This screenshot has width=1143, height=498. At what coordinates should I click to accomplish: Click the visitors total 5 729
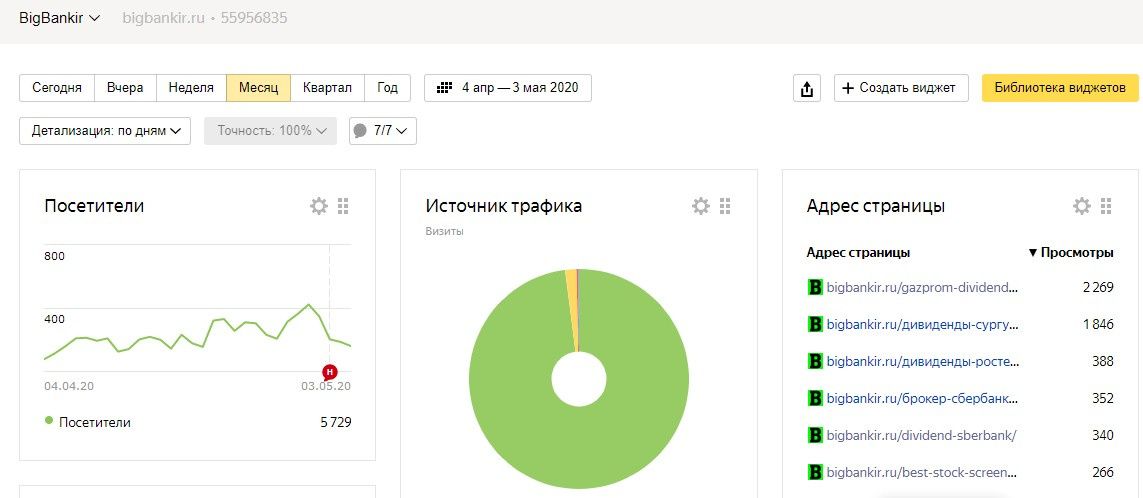(335, 421)
